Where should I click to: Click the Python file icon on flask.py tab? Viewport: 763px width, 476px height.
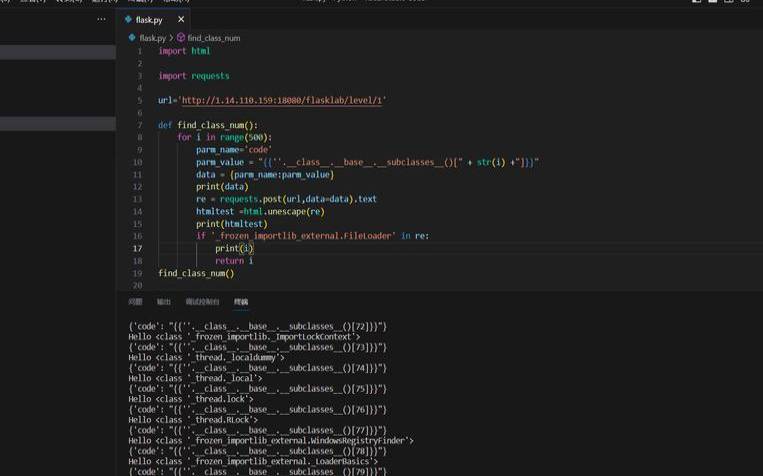[128, 19]
